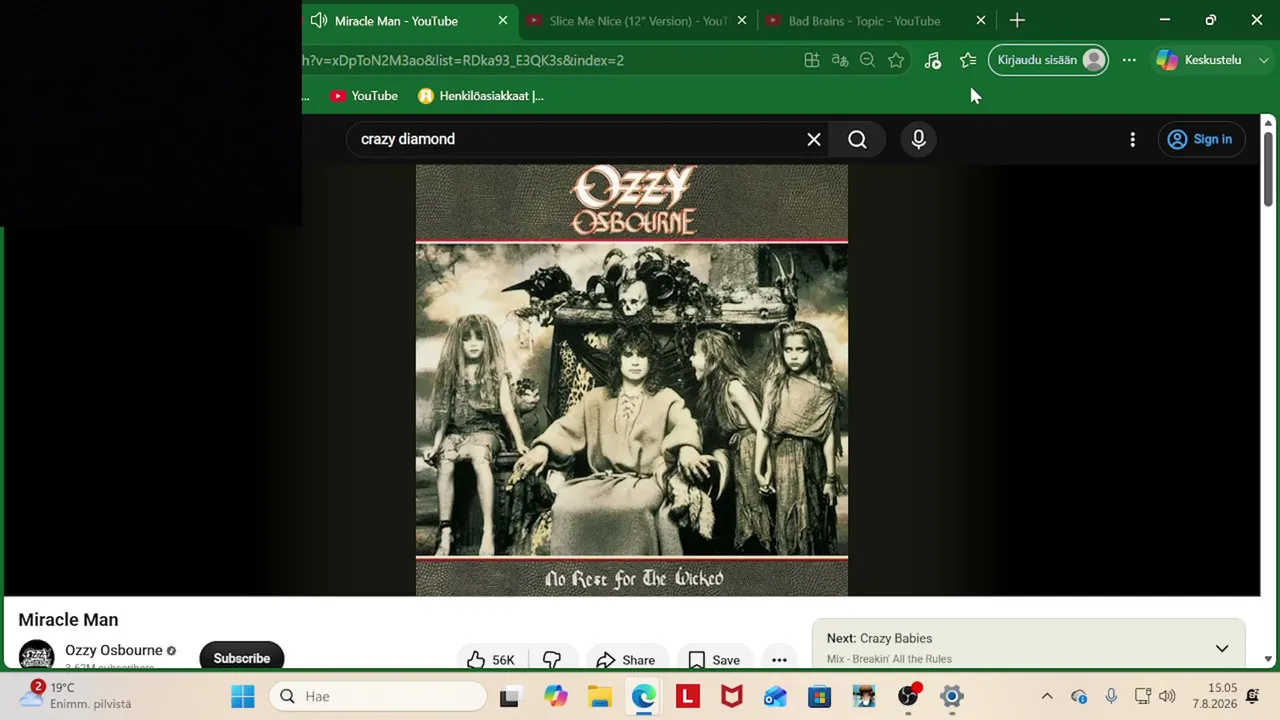Clear the 'crazy diamond' search text
This screenshot has width=1280, height=720.
tap(814, 139)
